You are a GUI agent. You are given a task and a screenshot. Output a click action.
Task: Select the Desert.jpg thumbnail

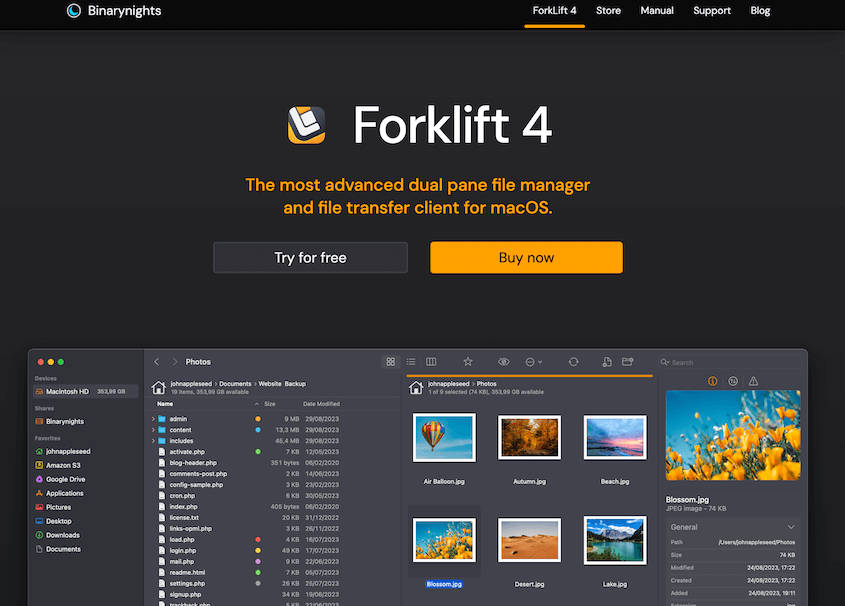coord(529,540)
